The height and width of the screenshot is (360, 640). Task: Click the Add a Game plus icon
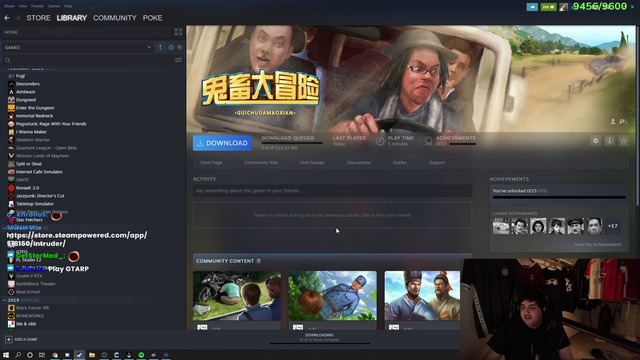(x=9, y=339)
